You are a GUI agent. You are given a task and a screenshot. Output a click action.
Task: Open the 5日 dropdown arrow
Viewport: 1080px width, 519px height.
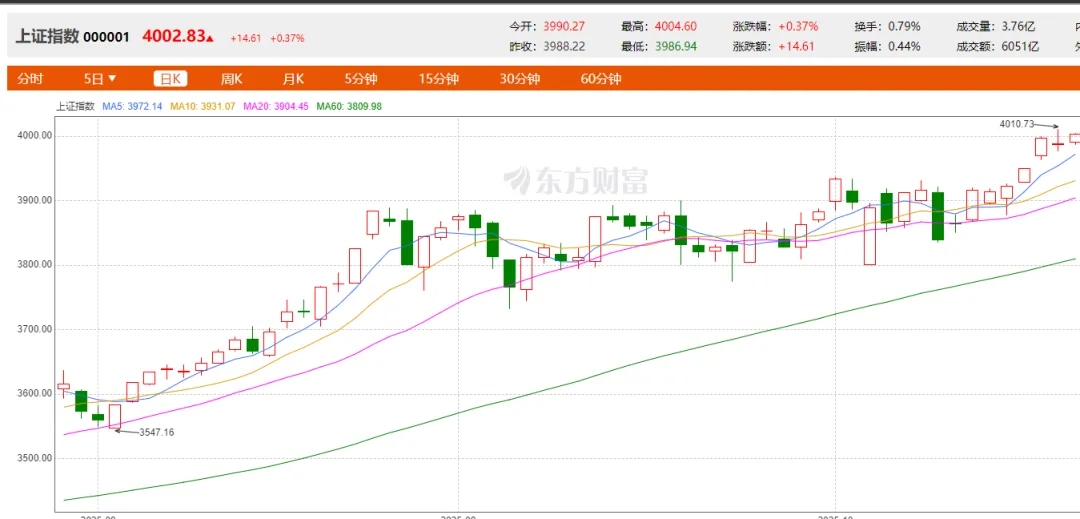(112, 79)
